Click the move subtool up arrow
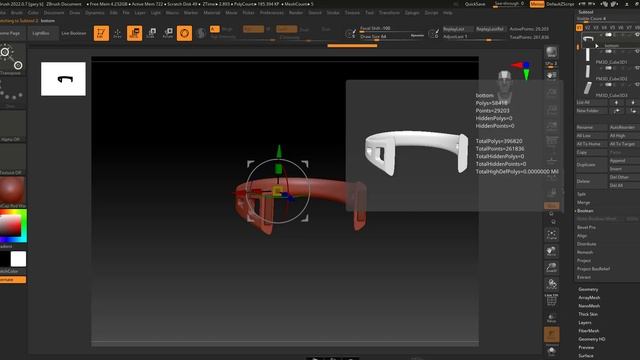Image resolution: width=640 pixels, height=360 pixels. 616,102
